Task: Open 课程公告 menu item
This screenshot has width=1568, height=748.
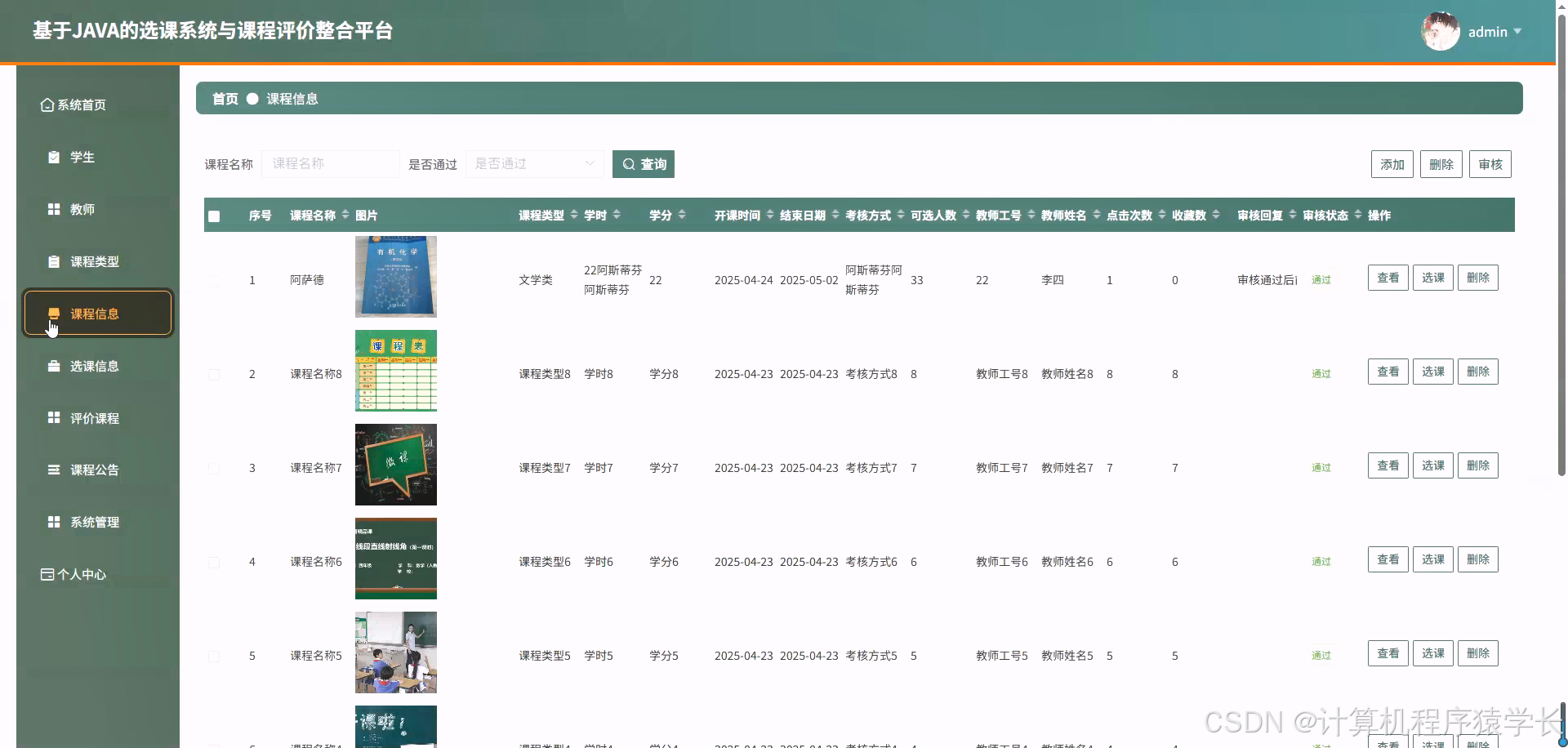Action: tap(98, 470)
